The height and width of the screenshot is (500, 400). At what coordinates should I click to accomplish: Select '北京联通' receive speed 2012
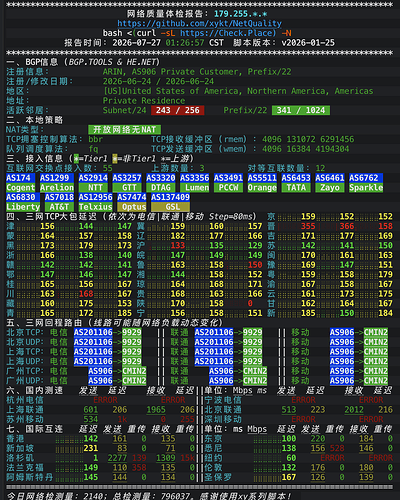pos(354,410)
